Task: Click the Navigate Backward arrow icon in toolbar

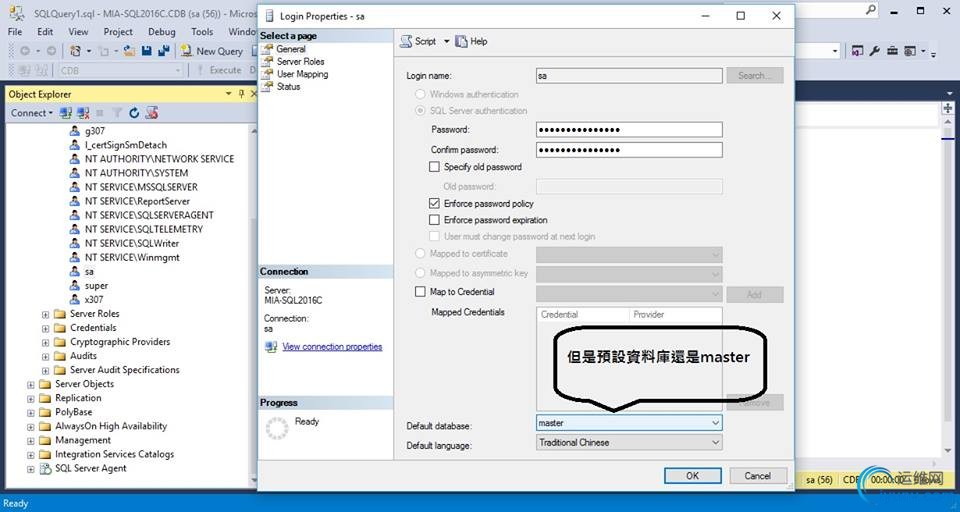Action: click(x=25, y=51)
